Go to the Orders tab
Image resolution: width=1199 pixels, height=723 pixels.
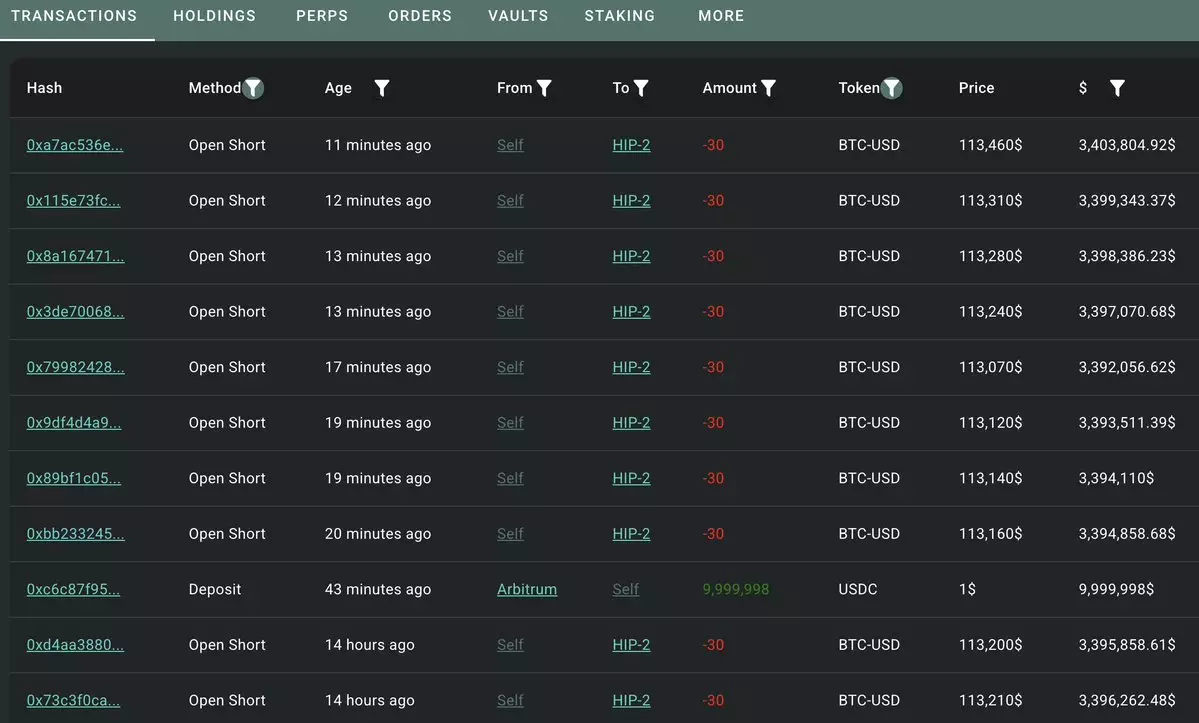point(420,16)
